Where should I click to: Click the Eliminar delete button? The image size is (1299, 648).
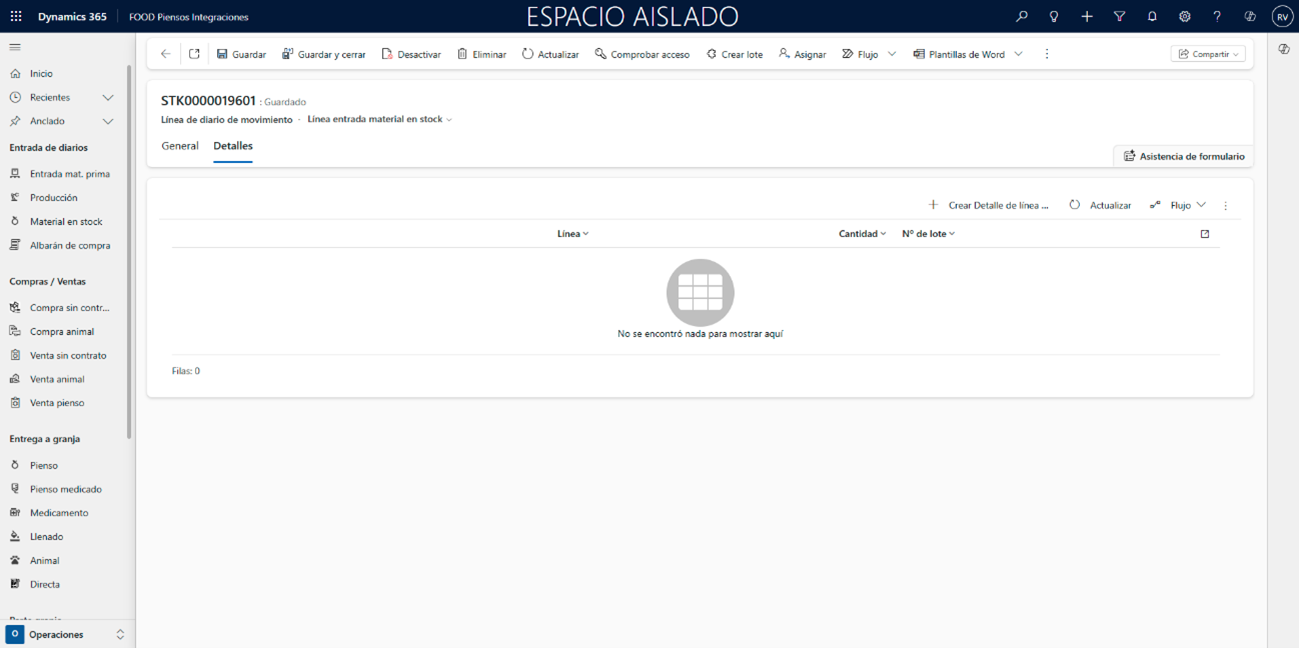click(x=481, y=54)
